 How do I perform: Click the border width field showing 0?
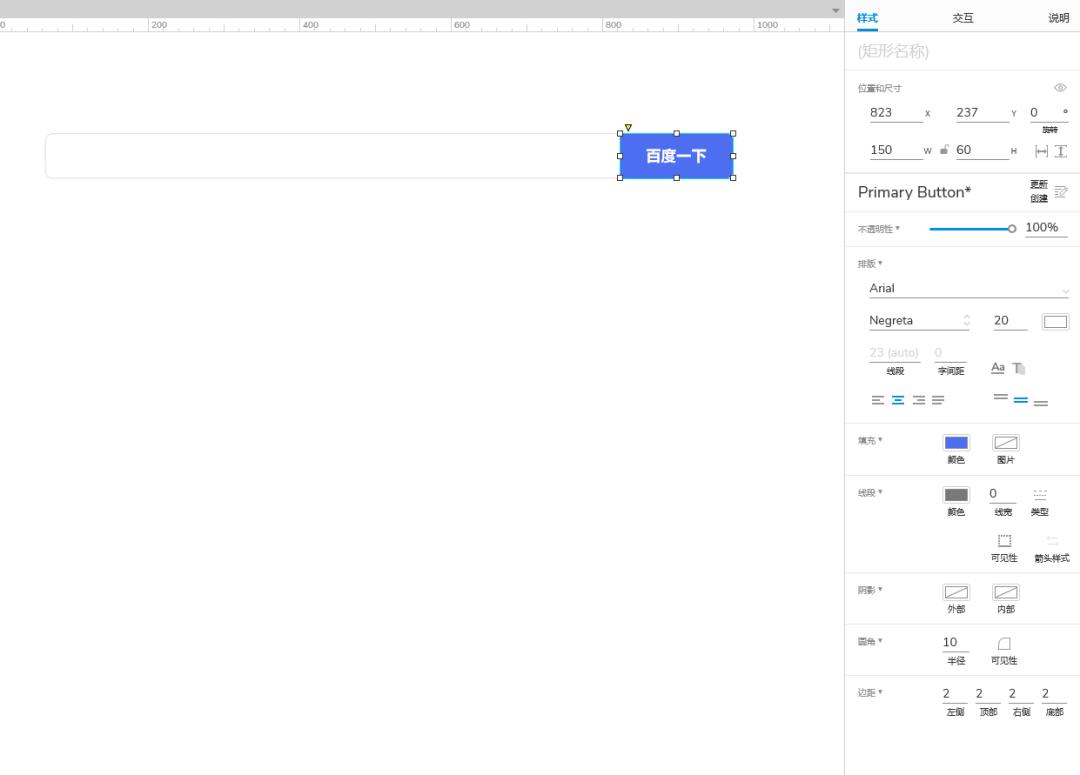(1002, 494)
